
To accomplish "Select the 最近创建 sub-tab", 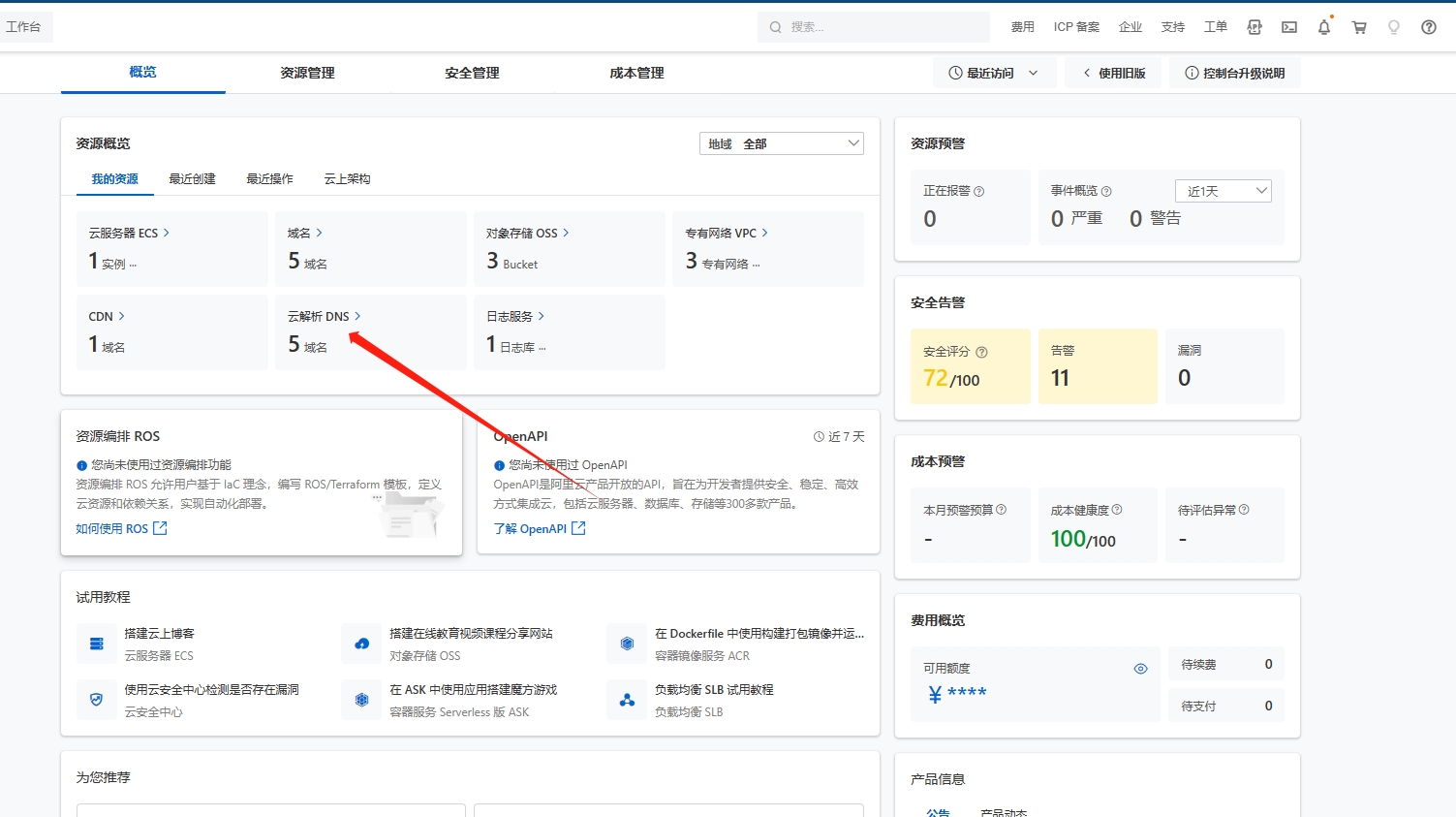I will pos(193,179).
